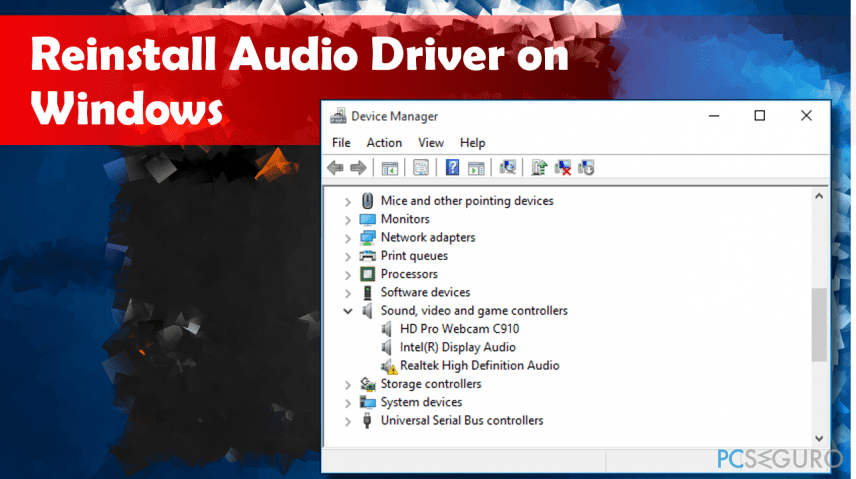Expand the Processors node
The width and height of the screenshot is (856, 479).
[x=348, y=275]
